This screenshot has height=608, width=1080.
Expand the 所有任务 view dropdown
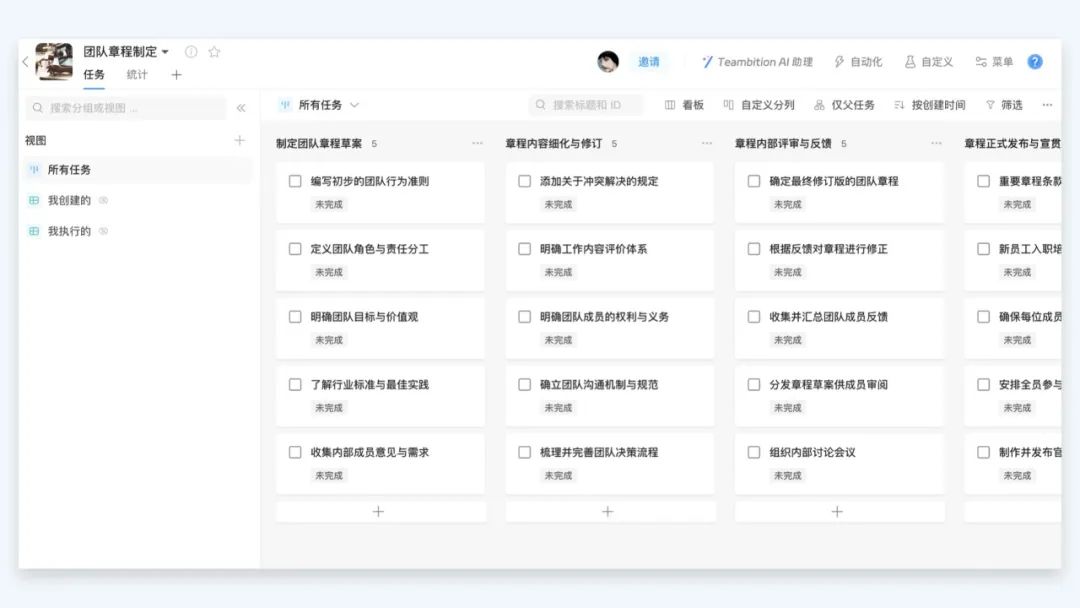pyautogui.click(x=354, y=105)
